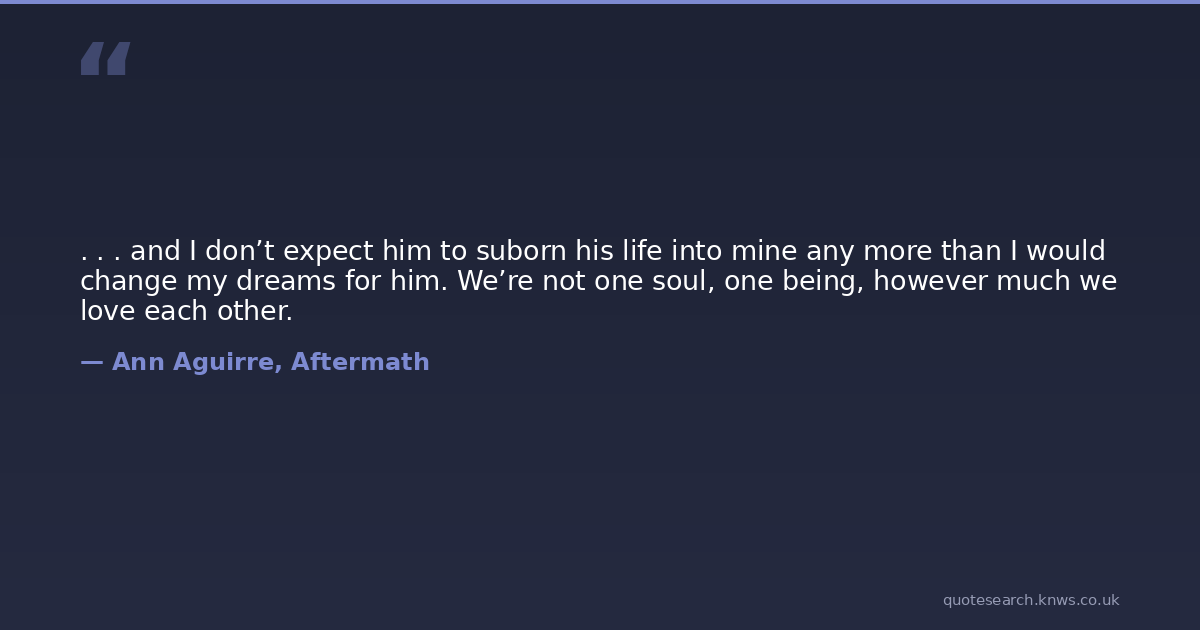Click the purple accent bar at top
Image resolution: width=1200 pixels, height=630 pixels.
tap(600, 2)
